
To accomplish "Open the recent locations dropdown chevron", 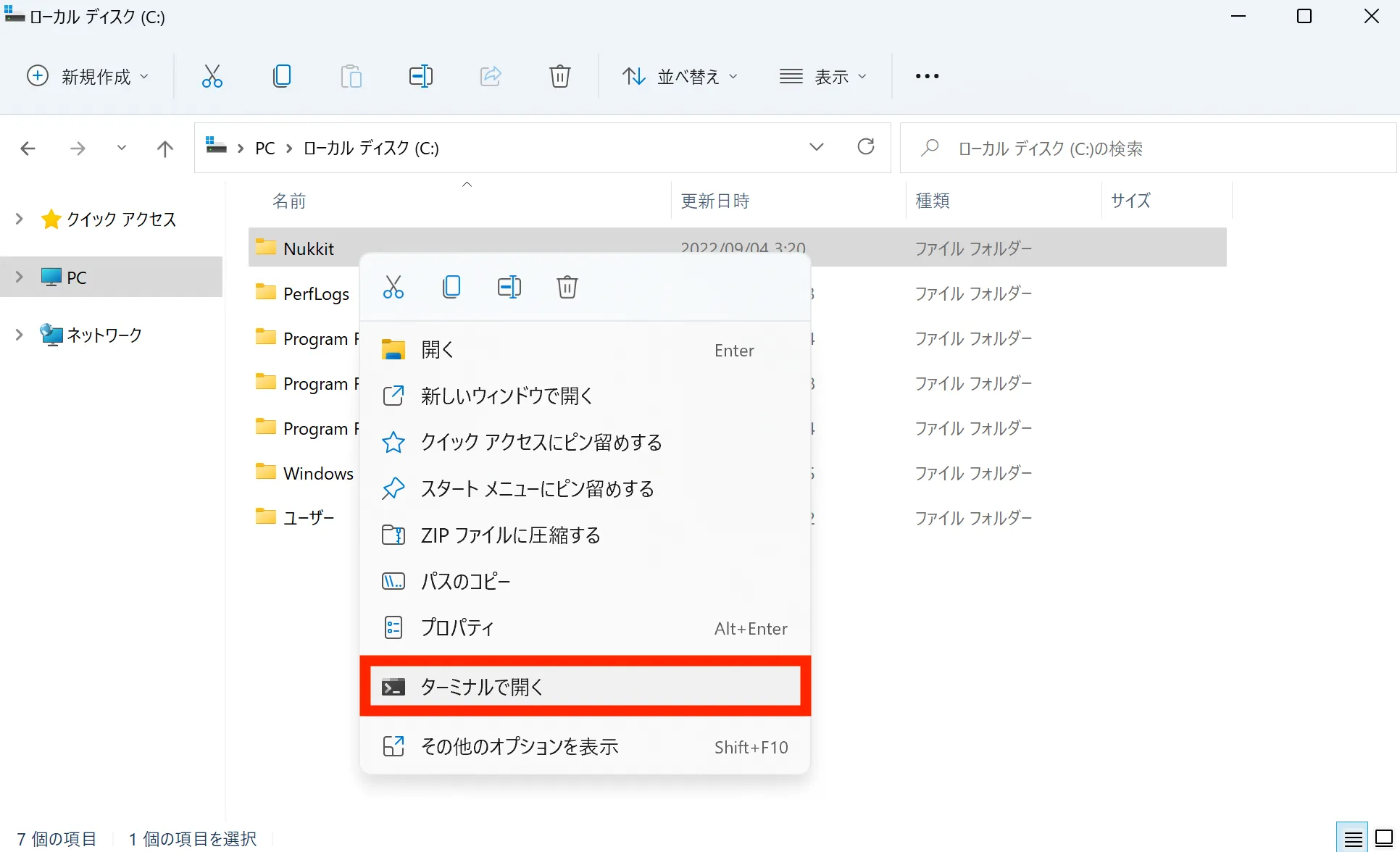I will tap(122, 148).
